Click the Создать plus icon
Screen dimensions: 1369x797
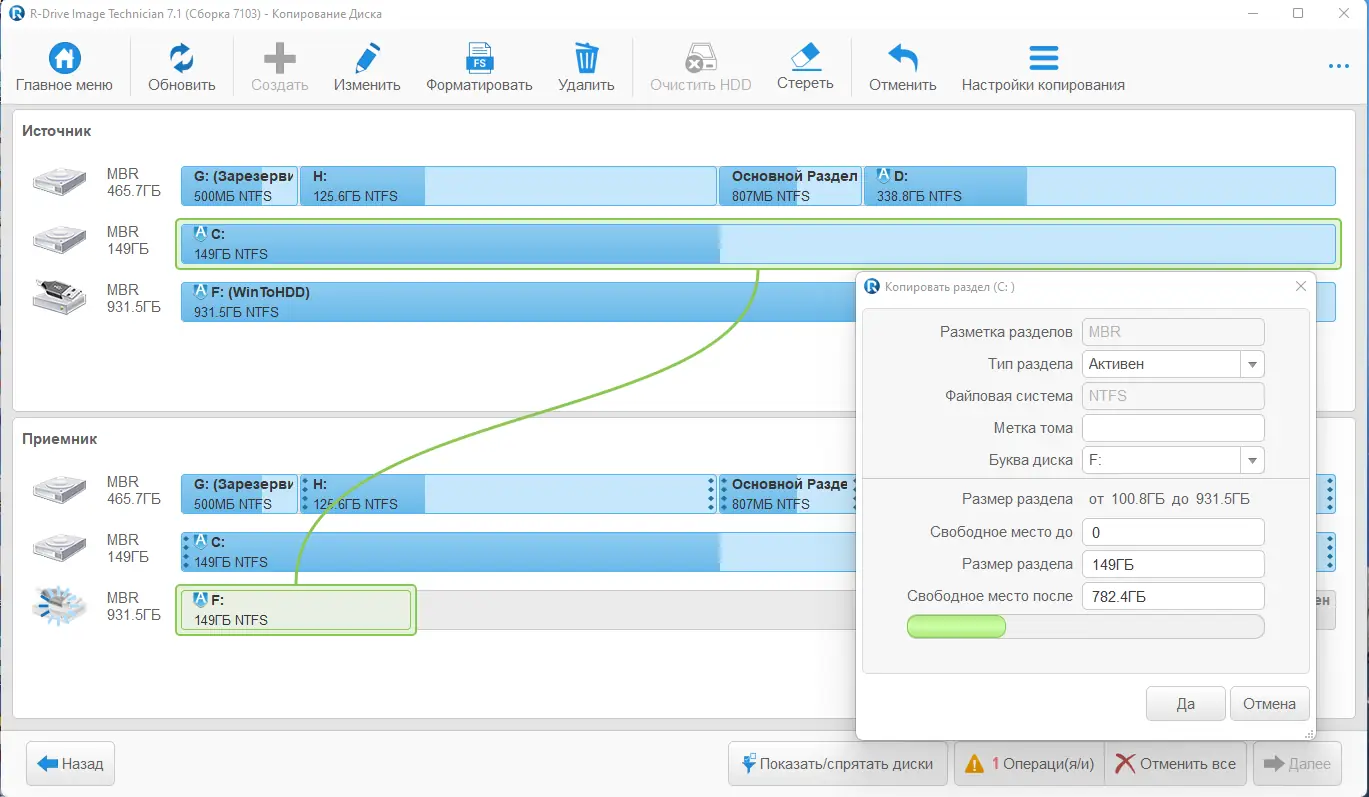pyautogui.click(x=280, y=58)
